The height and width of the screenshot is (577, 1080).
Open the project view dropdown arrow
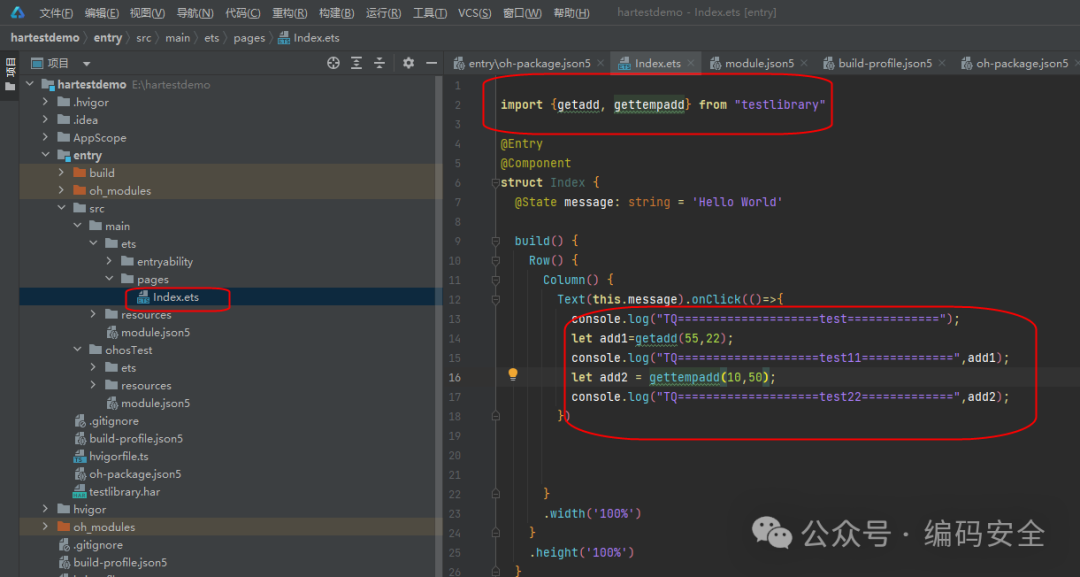[x=86, y=63]
